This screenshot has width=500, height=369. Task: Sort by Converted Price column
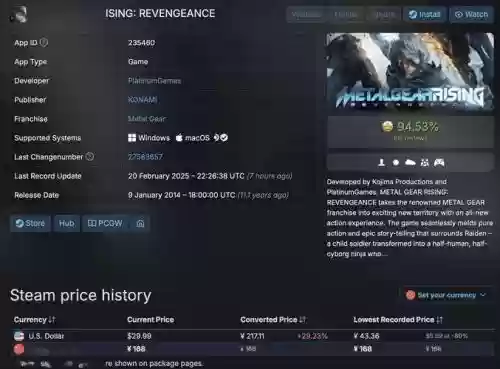coord(273,320)
